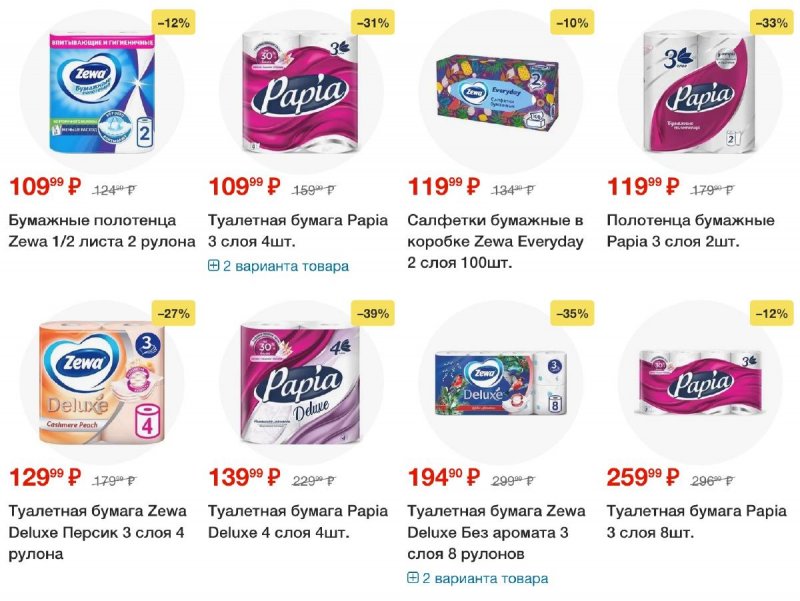Click plus icon beside Zewa Deluxe variants
The image size is (800, 601).
(412, 578)
